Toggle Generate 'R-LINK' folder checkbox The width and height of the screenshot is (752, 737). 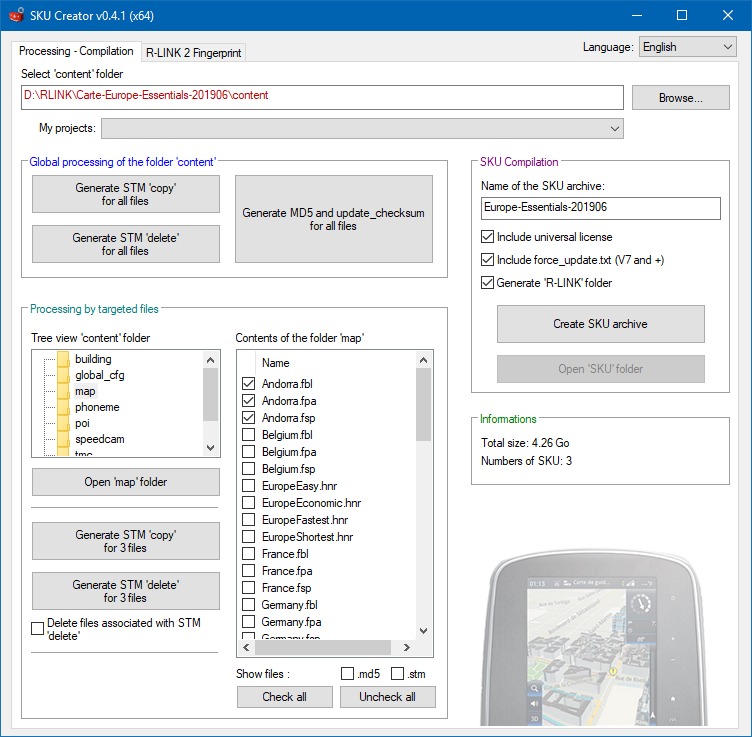click(x=487, y=283)
